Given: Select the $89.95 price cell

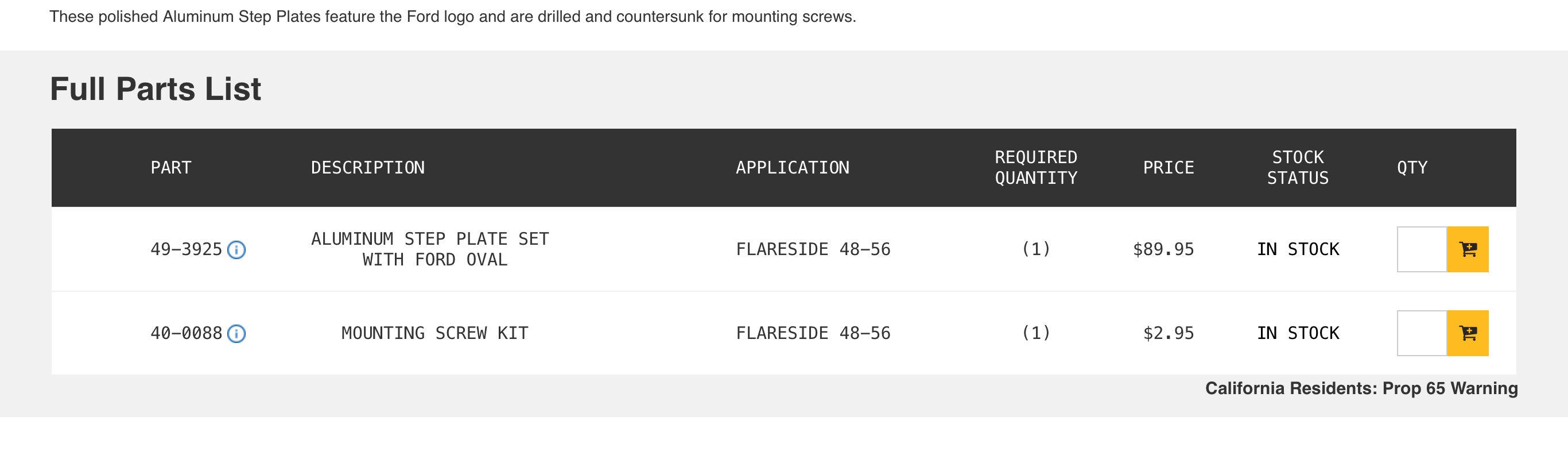Looking at the screenshot, I should tap(1163, 249).
